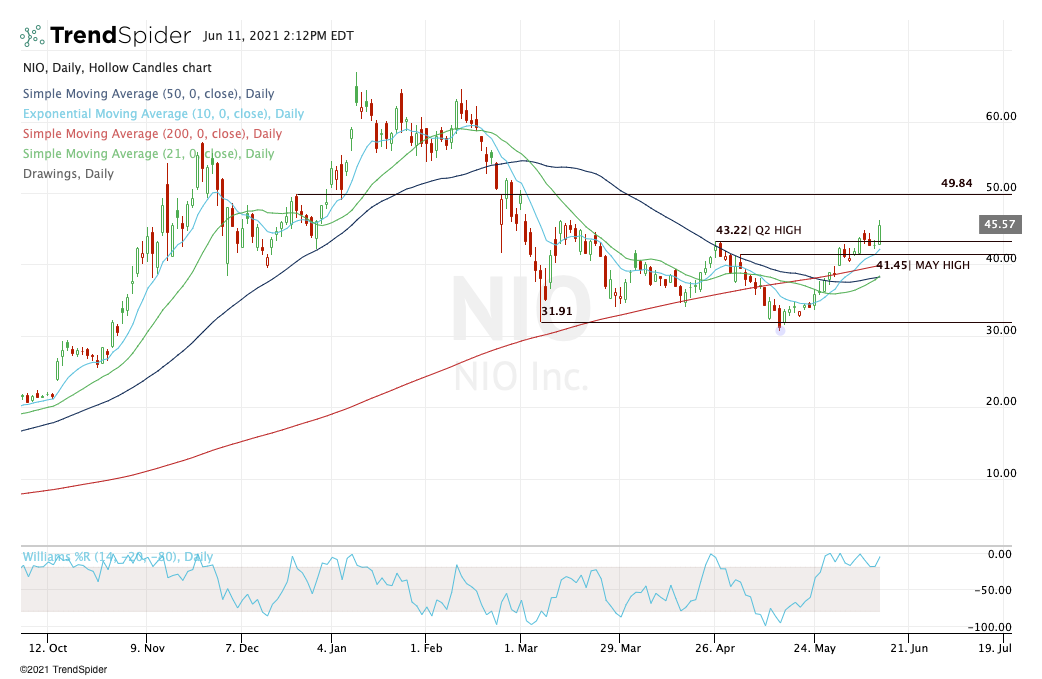Click the 50.00 price axis label

1001,188
